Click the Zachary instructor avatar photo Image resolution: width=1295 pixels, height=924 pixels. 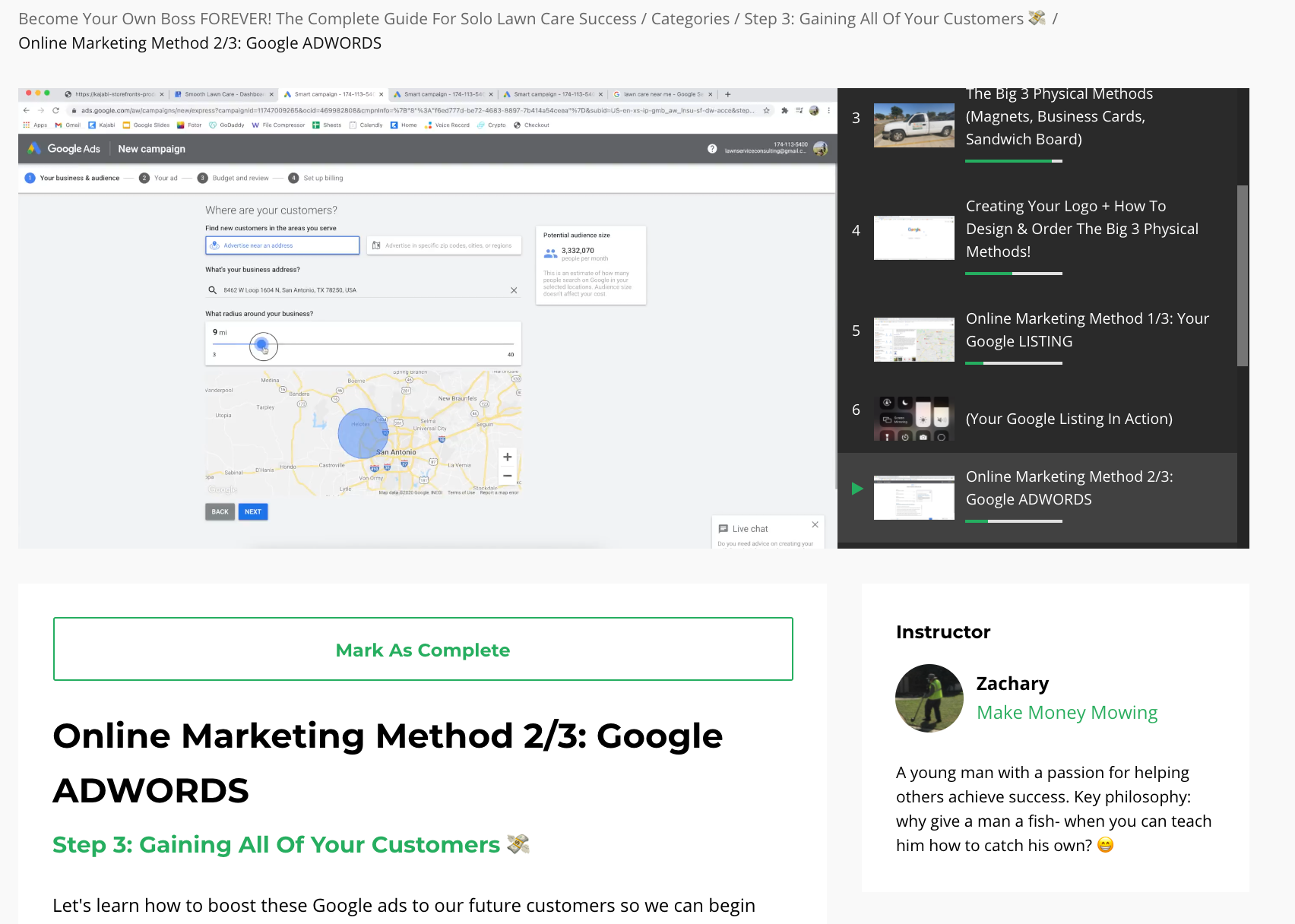coord(929,698)
